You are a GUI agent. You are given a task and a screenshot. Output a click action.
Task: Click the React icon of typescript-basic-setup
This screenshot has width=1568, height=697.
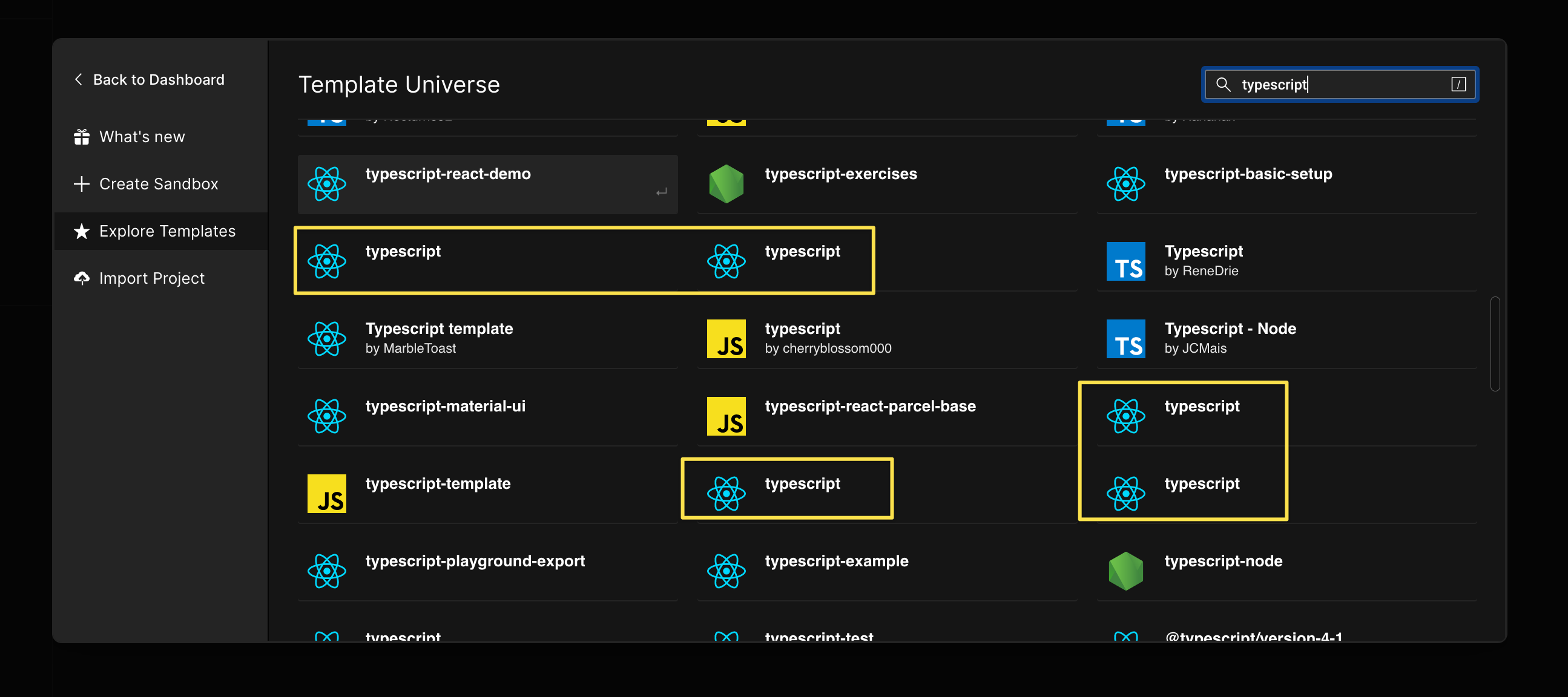1125,184
